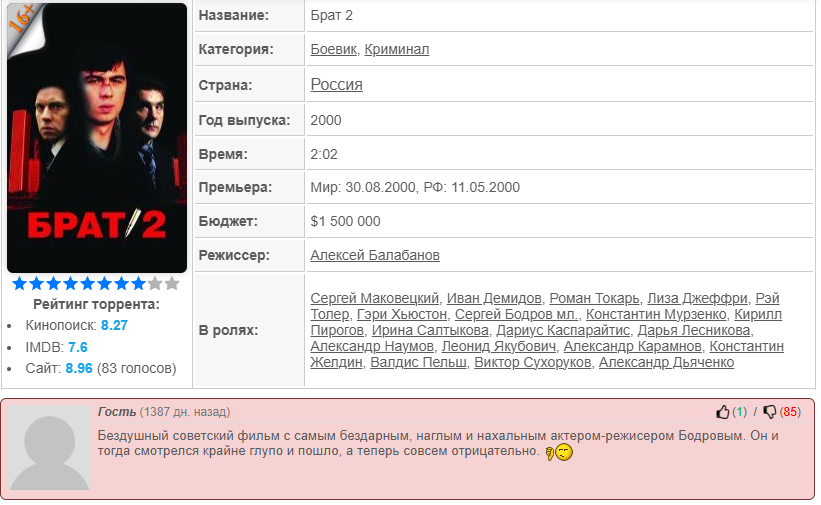Select the Россия country link
The image size is (821, 505).
coord(336,84)
